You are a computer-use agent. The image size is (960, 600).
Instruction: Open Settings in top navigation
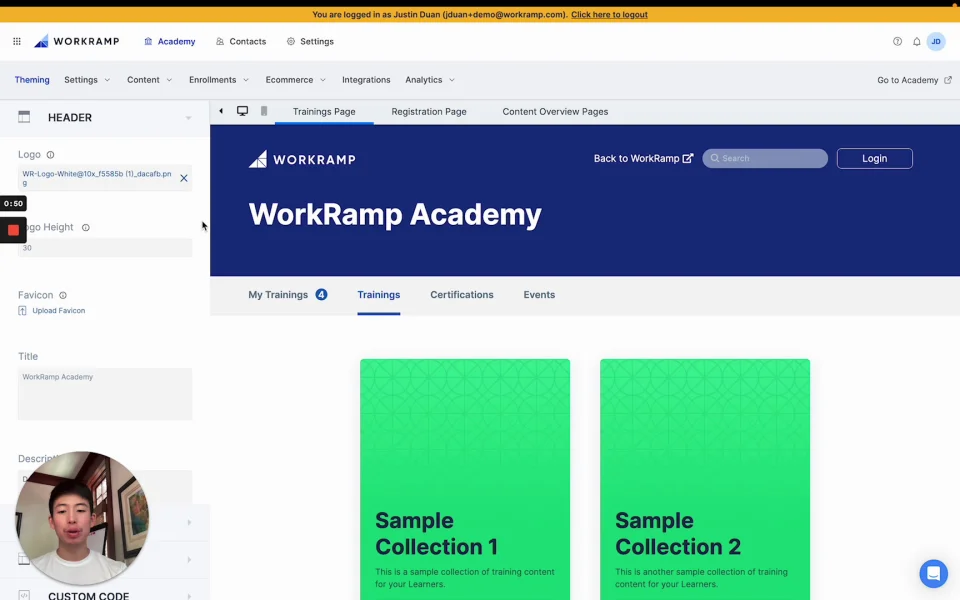(310, 42)
